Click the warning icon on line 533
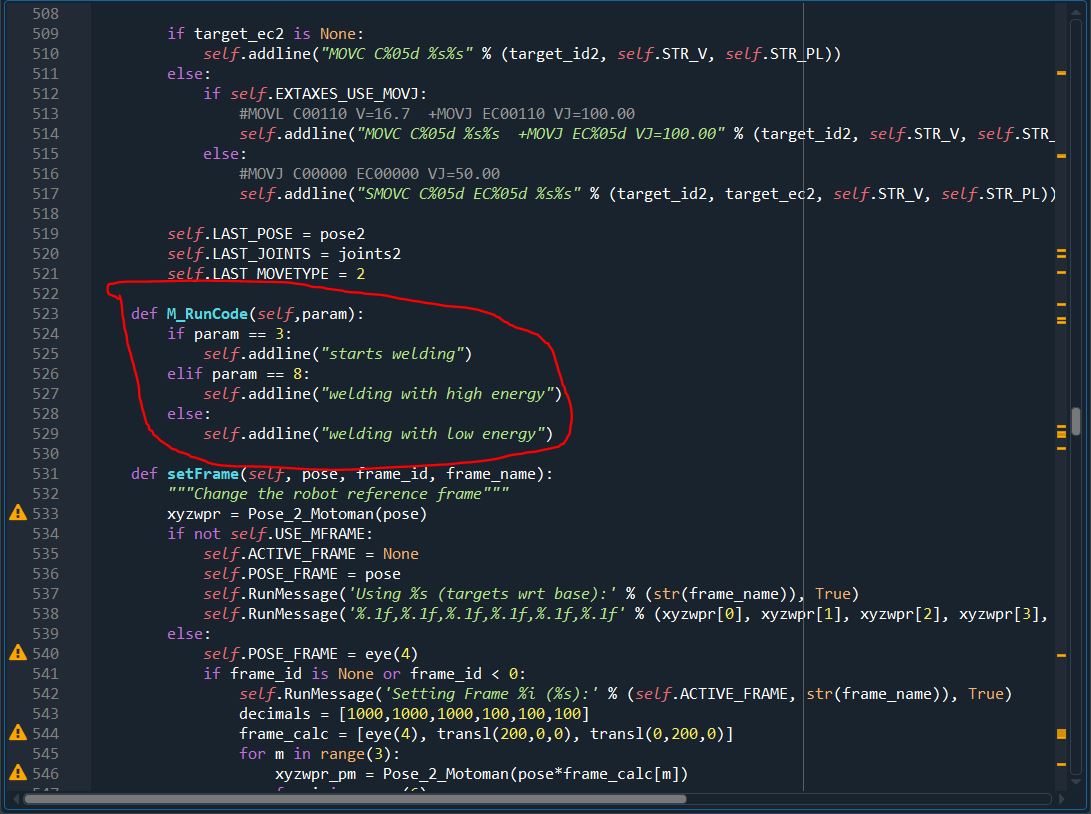 pyautogui.click(x=17, y=513)
